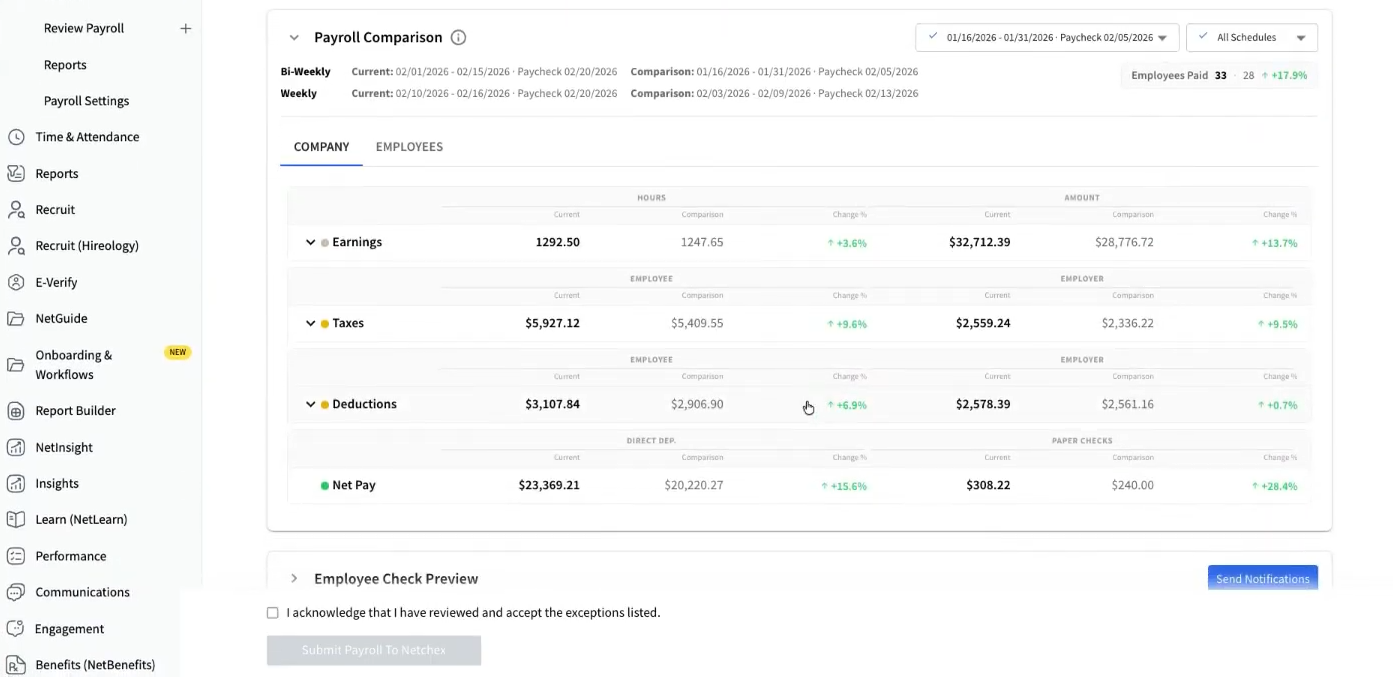This screenshot has width=1393, height=677.
Task: Click the NetInsight chart icon
Action: pyautogui.click(x=16, y=447)
